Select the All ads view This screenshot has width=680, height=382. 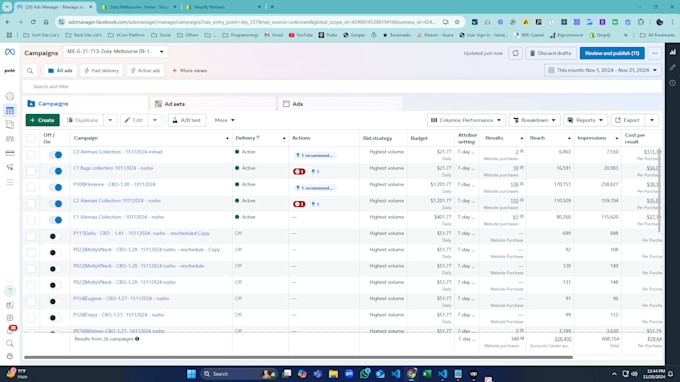pyautogui.click(x=60, y=71)
